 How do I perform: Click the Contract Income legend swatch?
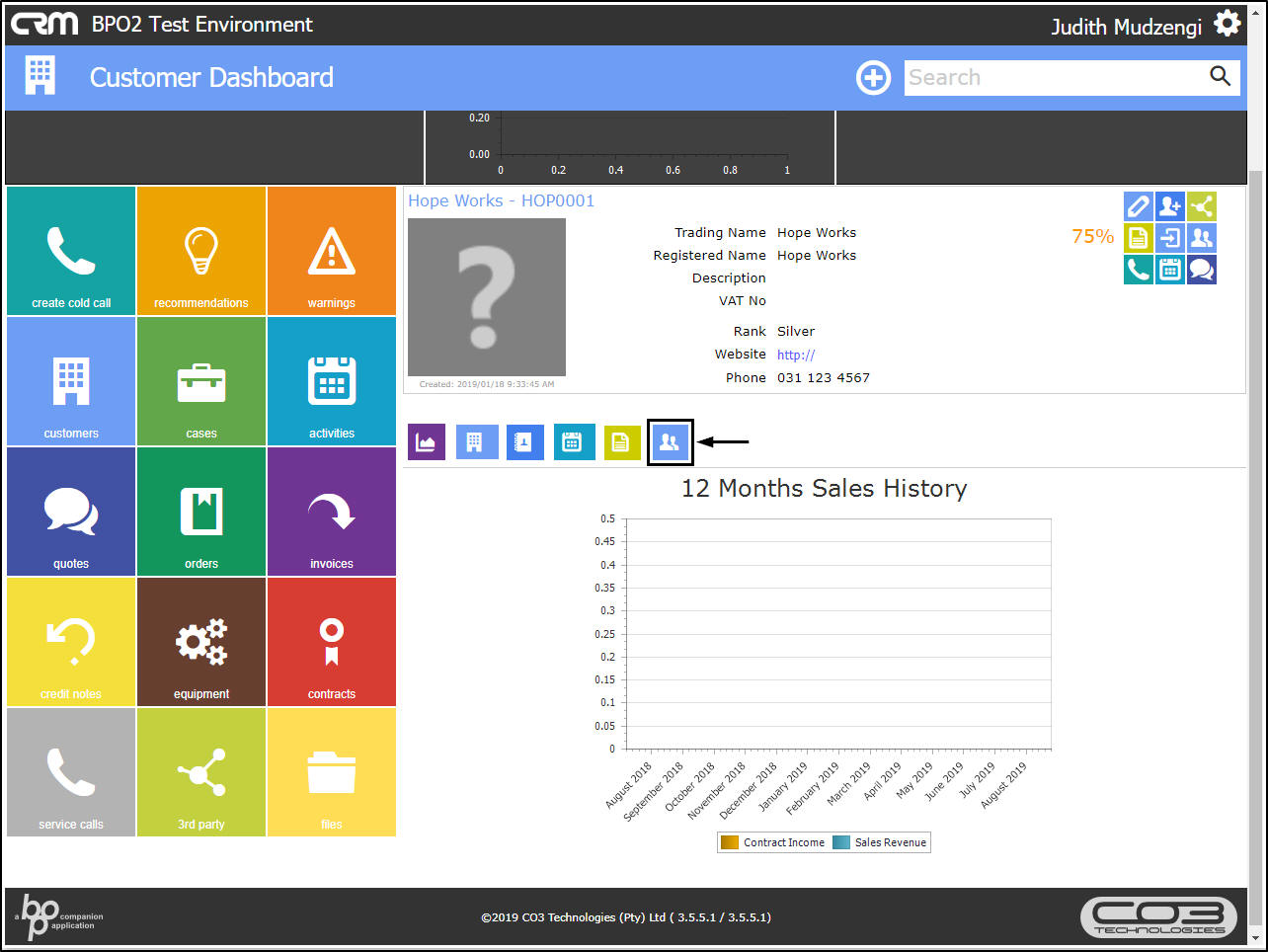click(730, 842)
